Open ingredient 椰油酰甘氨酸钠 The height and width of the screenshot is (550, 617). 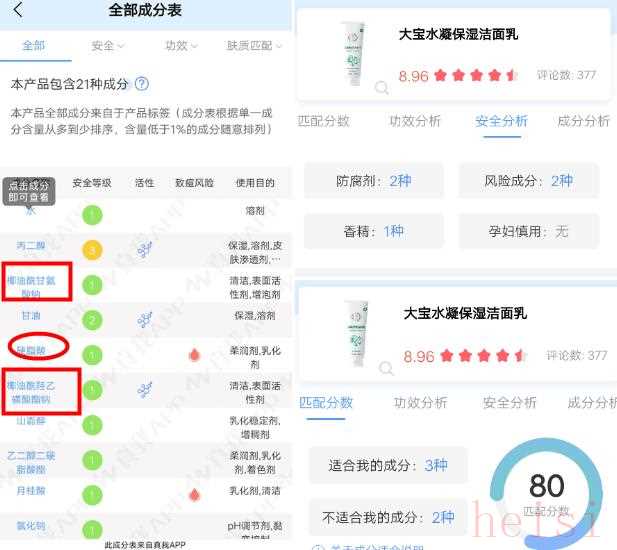(x=31, y=286)
